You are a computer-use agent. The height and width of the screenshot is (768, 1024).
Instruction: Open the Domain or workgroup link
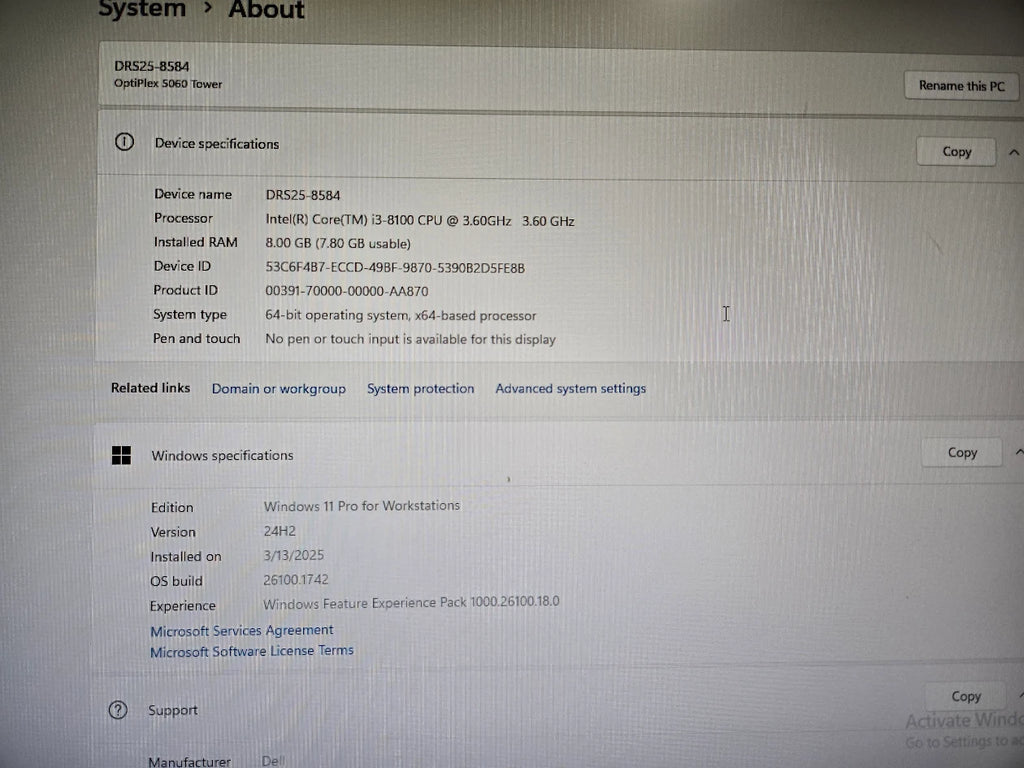pyautogui.click(x=278, y=389)
